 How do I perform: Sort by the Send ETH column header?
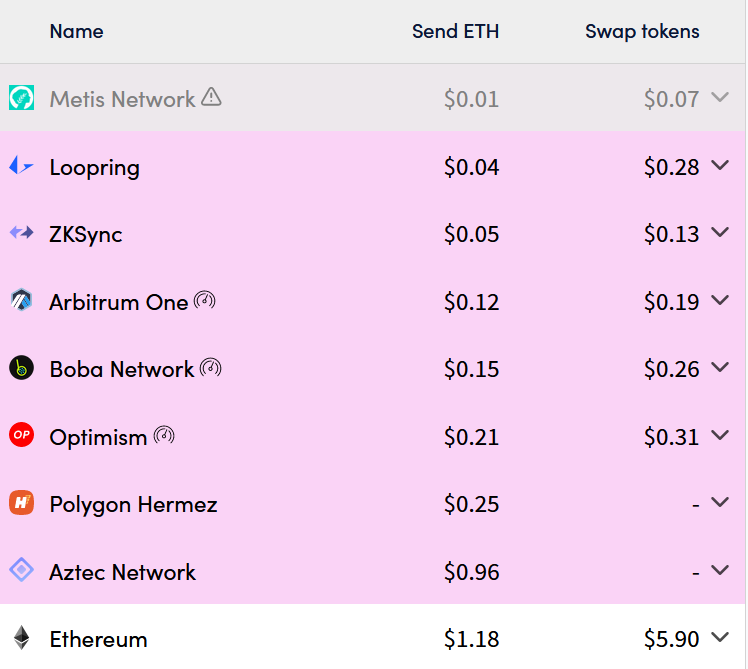(x=456, y=31)
